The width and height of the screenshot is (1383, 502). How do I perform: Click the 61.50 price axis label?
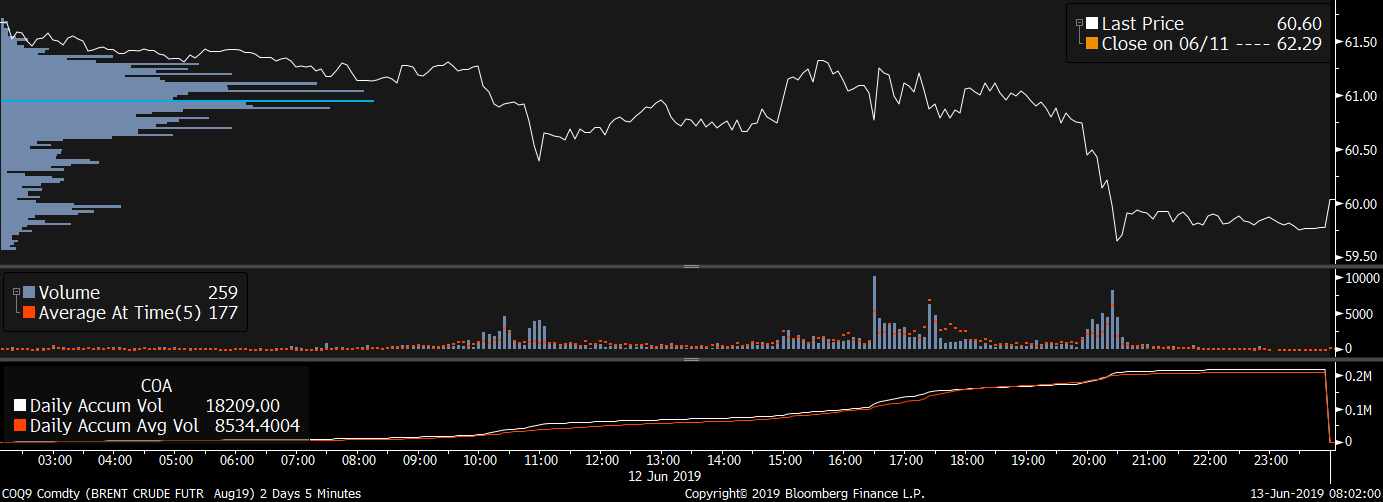click(x=1361, y=42)
